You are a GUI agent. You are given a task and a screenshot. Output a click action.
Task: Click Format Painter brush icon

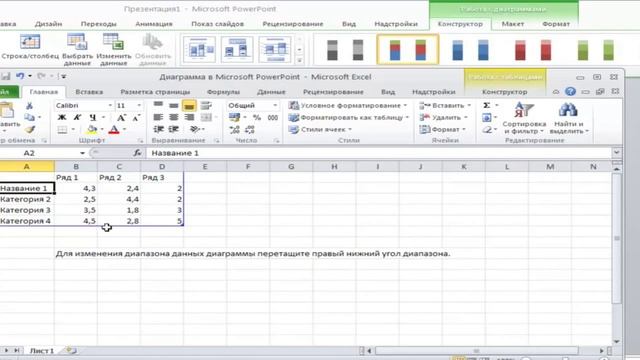29,129
